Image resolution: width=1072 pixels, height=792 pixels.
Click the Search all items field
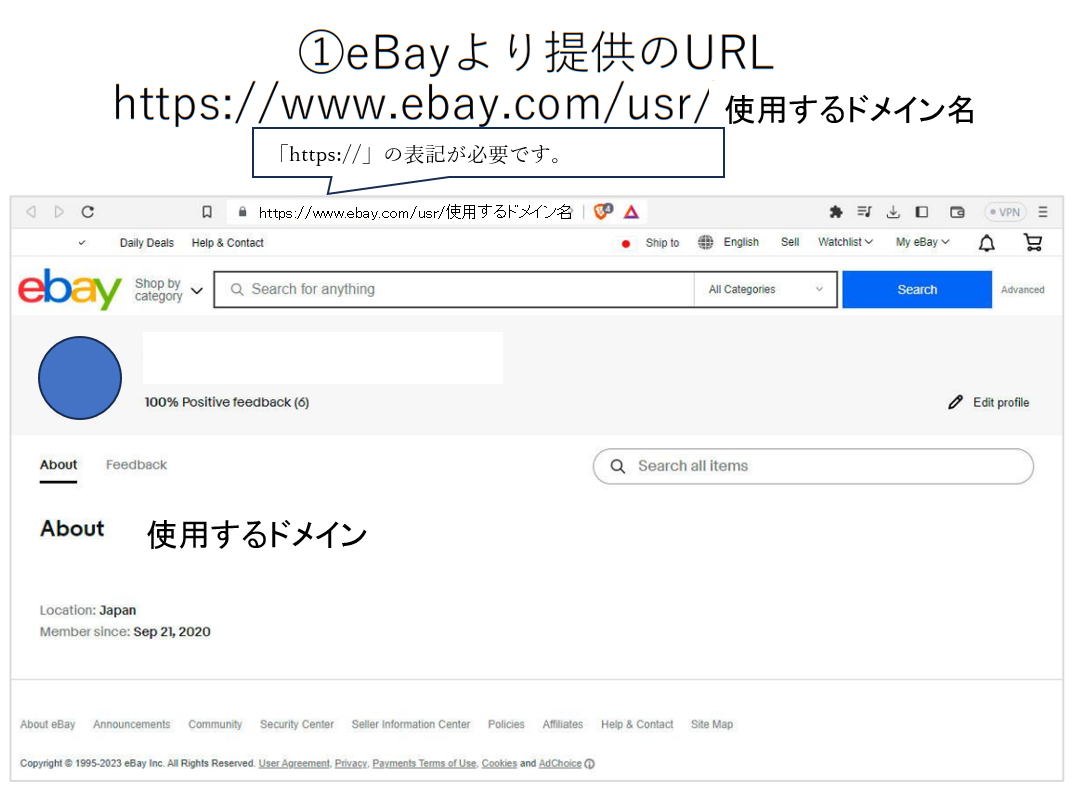tap(814, 466)
